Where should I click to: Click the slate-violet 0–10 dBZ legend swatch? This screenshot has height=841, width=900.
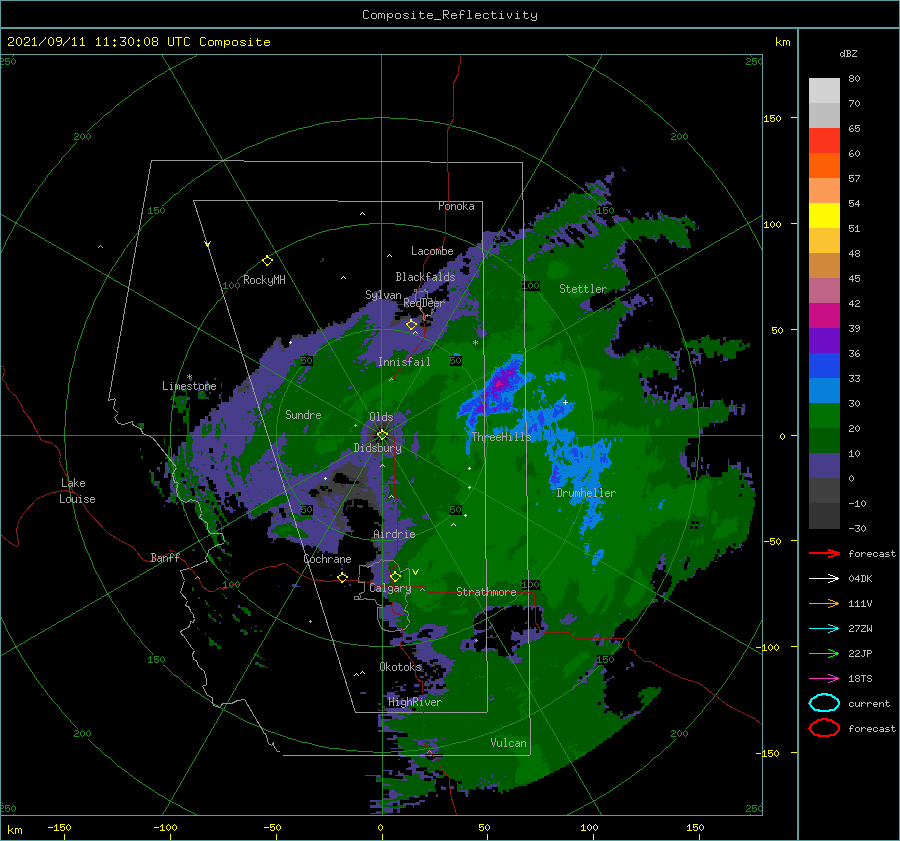point(824,466)
